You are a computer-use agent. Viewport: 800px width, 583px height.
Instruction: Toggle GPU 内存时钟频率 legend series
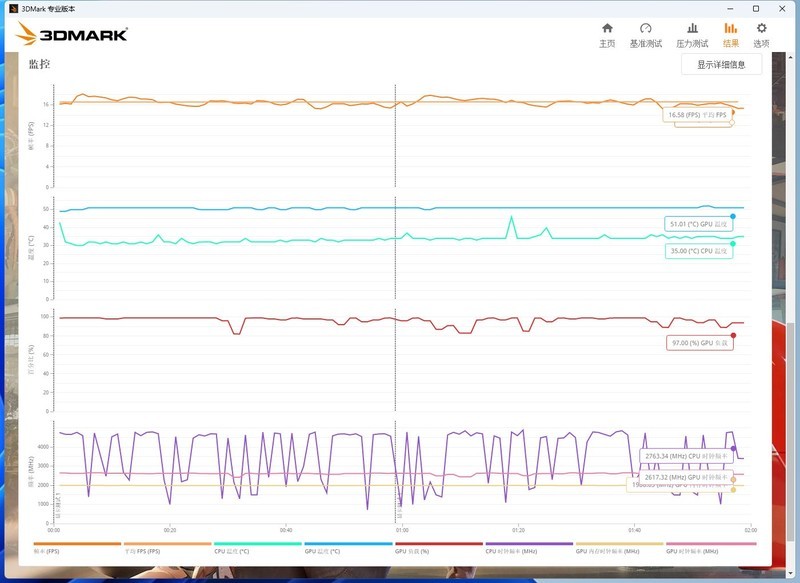619,547
